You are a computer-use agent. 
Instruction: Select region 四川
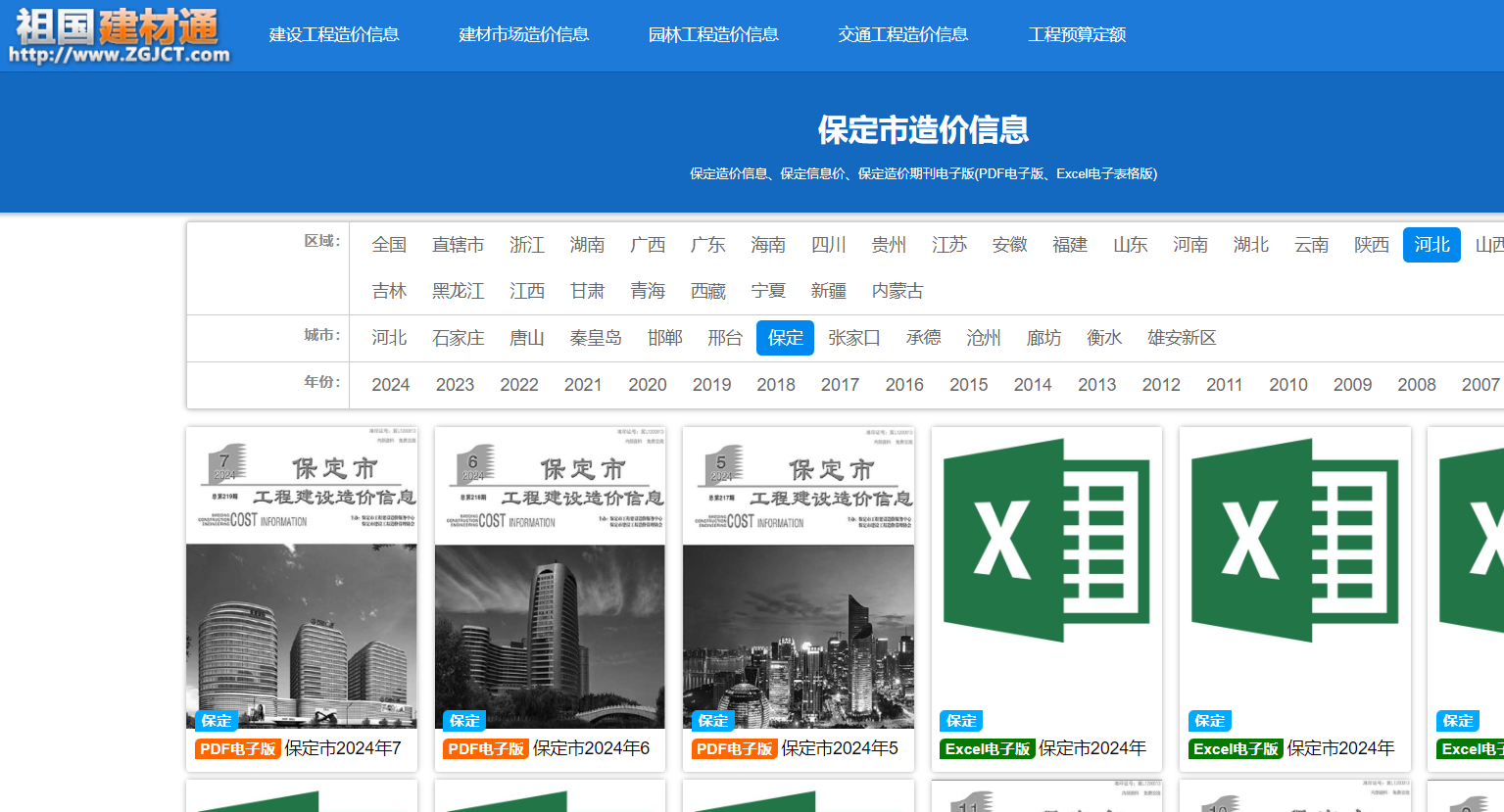(829, 245)
